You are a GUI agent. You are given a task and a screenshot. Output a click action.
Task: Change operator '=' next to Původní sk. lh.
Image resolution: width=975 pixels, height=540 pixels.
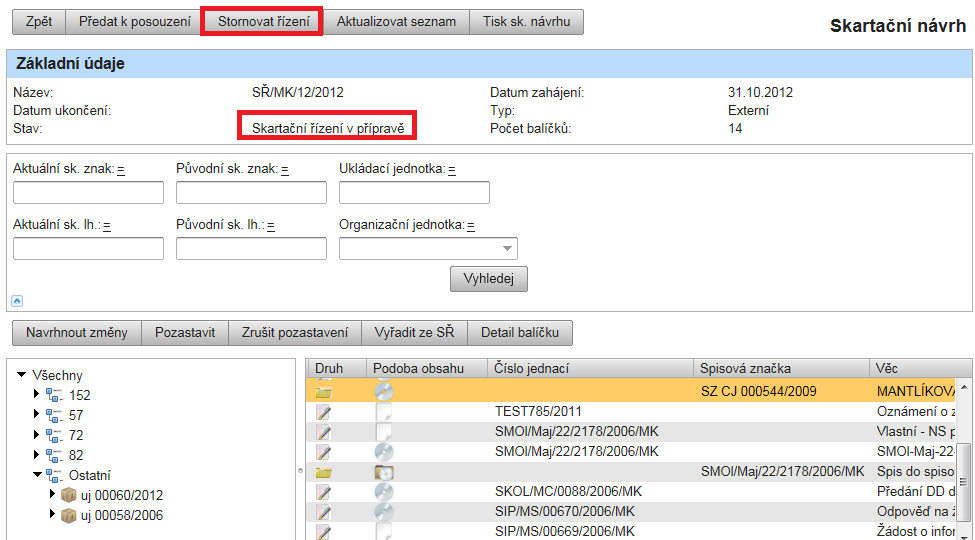tap(271, 226)
